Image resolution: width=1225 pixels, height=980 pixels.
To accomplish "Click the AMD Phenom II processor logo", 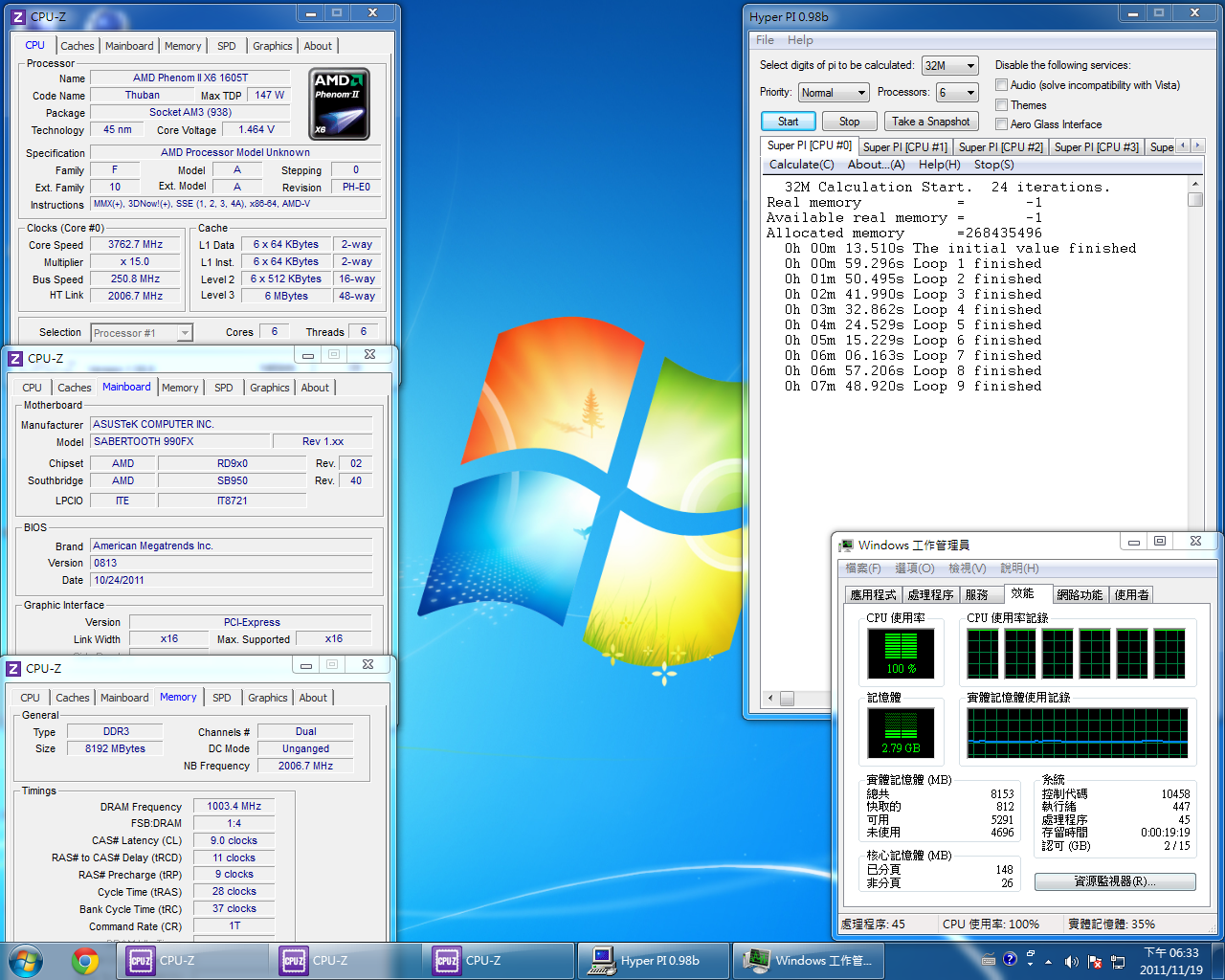I will point(339,104).
